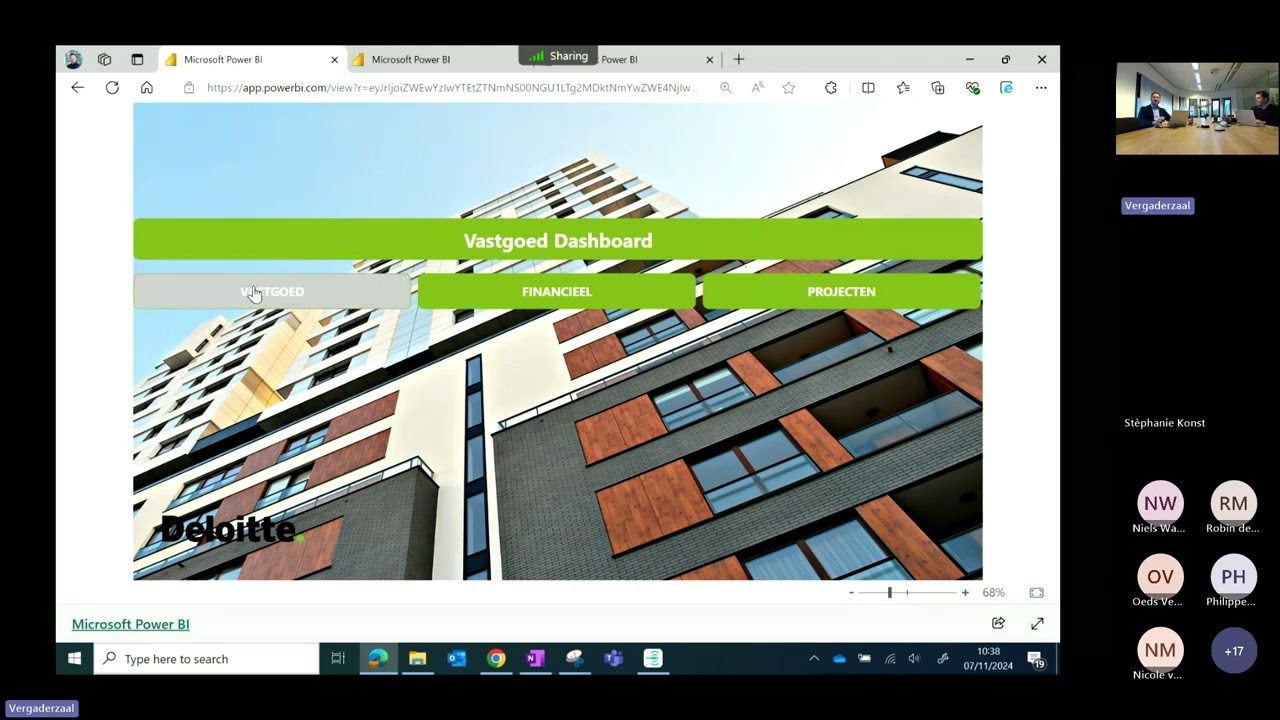Viewport: 1280px width, 720px height.
Task: Switch to the first Microsoft Power BI tab
Action: click(x=252, y=60)
